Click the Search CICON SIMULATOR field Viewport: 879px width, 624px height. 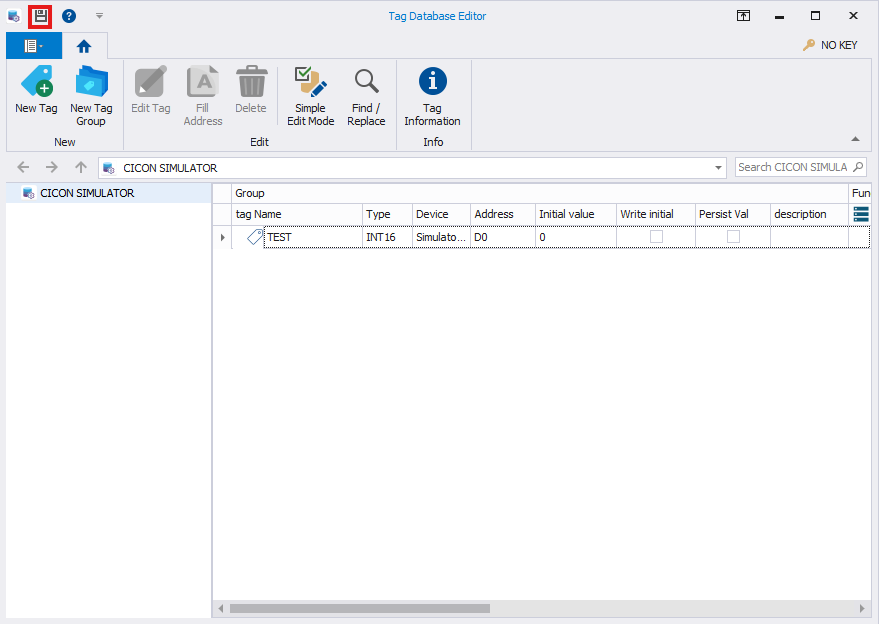click(x=793, y=167)
